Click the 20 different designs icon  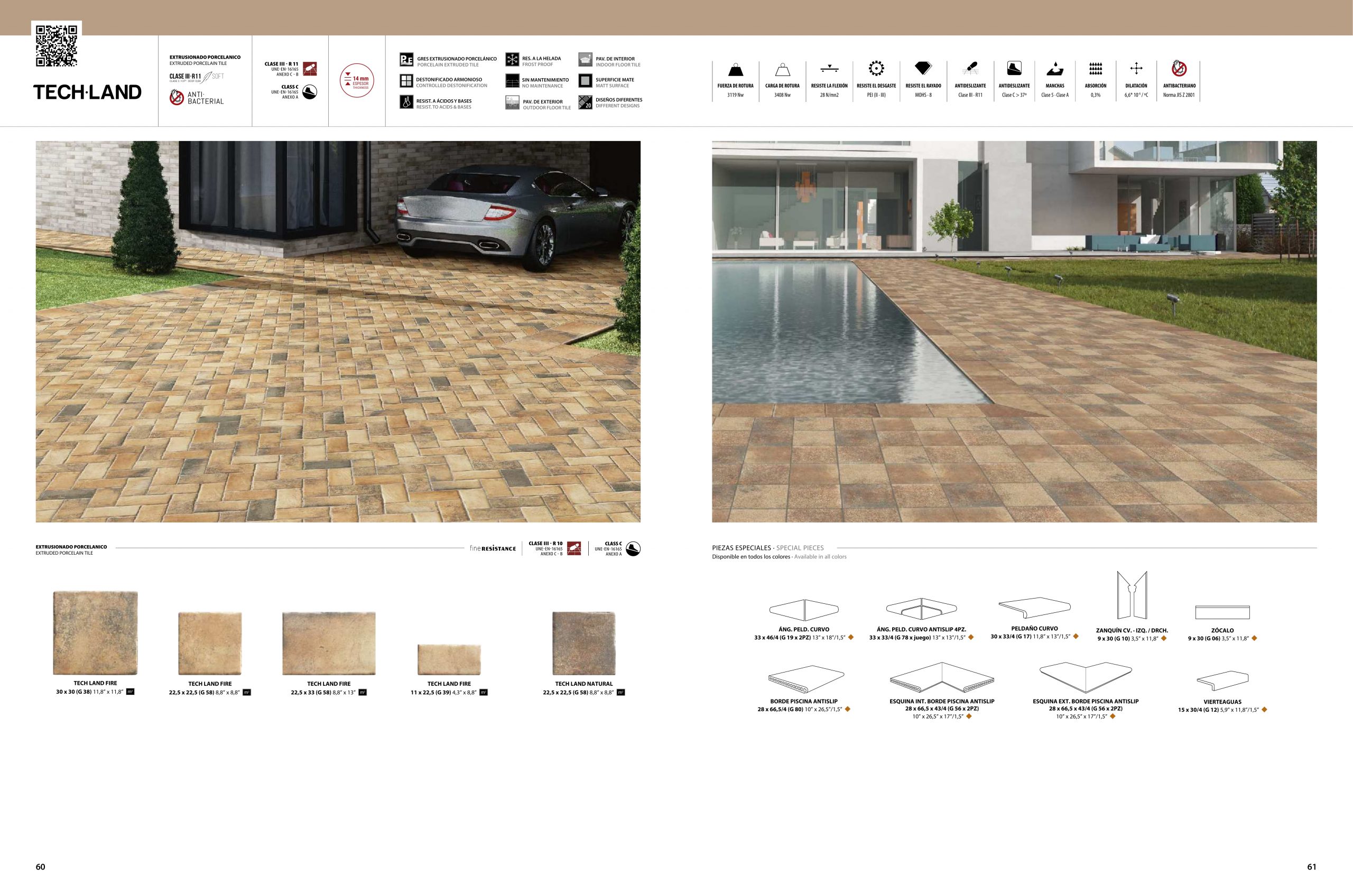(585, 103)
